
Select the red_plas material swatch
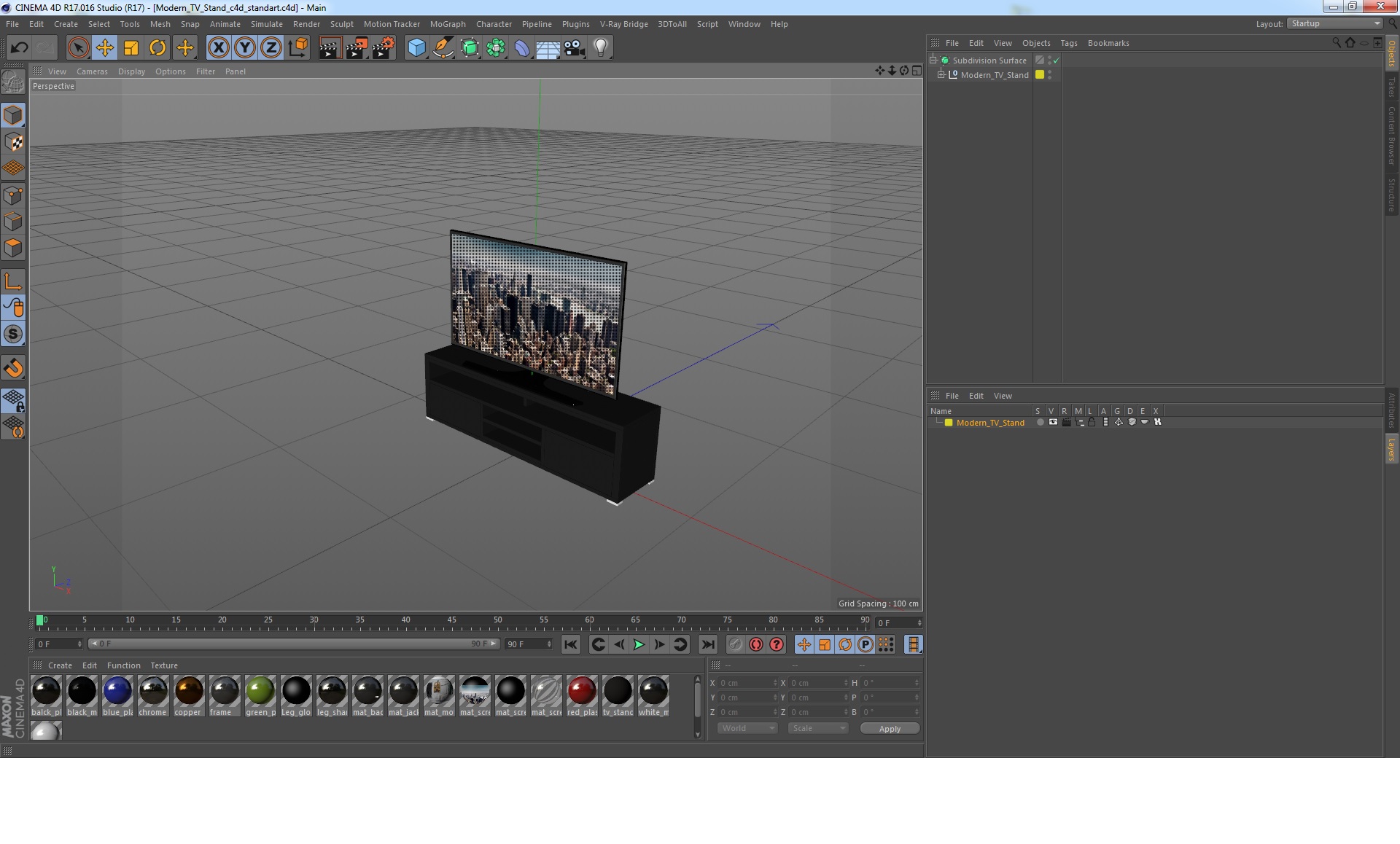[582, 695]
